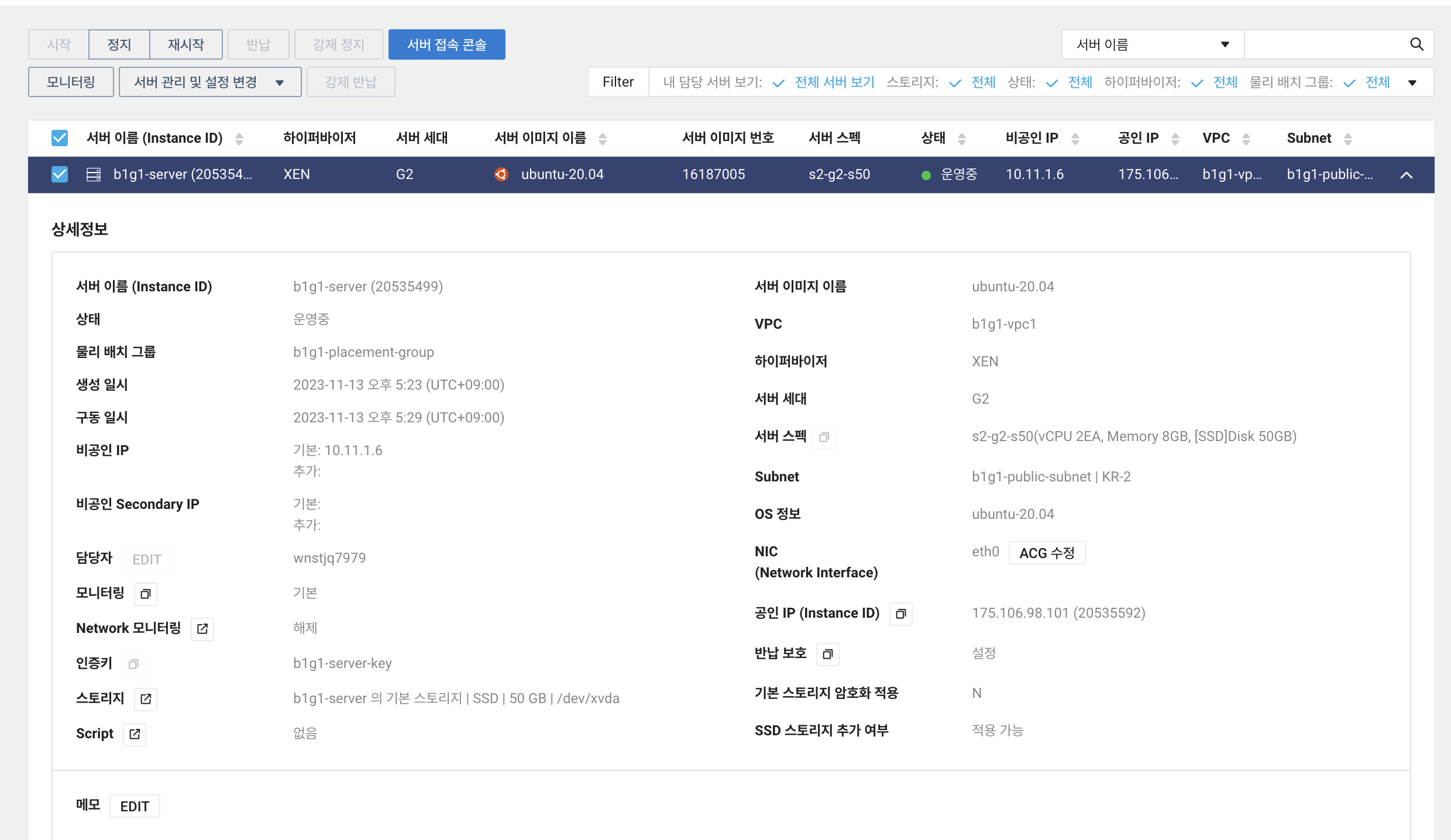
Task: Click the 강제 반납 button
Action: (x=351, y=82)
